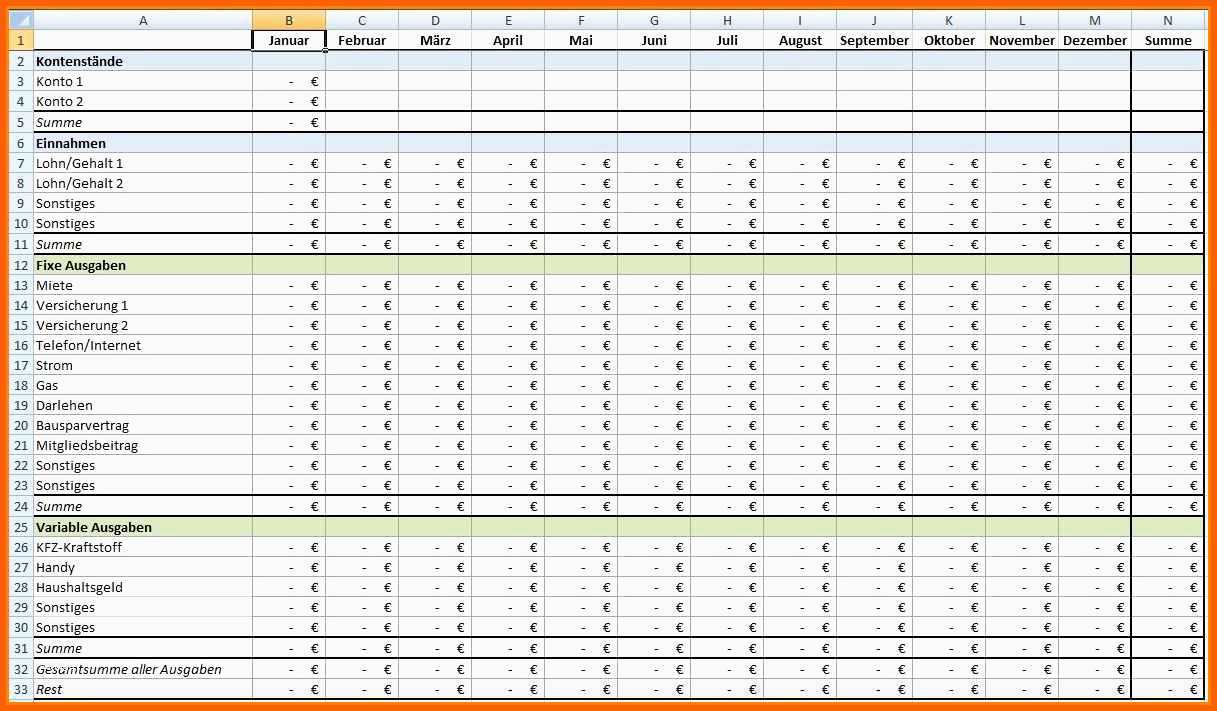This screenshot has width=1217, height=711.
Task: Select the Handy label cell
Action: pos(143,567)
